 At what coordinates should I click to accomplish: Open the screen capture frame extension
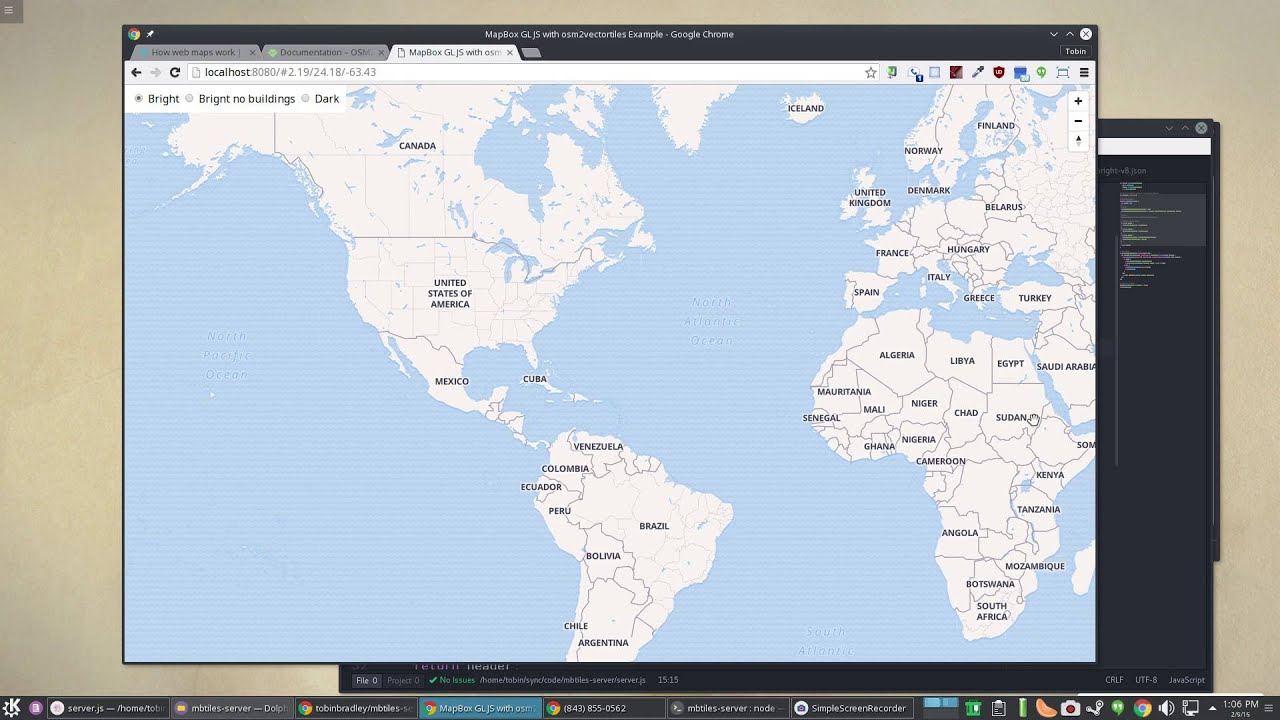[x=1063, y=72]
